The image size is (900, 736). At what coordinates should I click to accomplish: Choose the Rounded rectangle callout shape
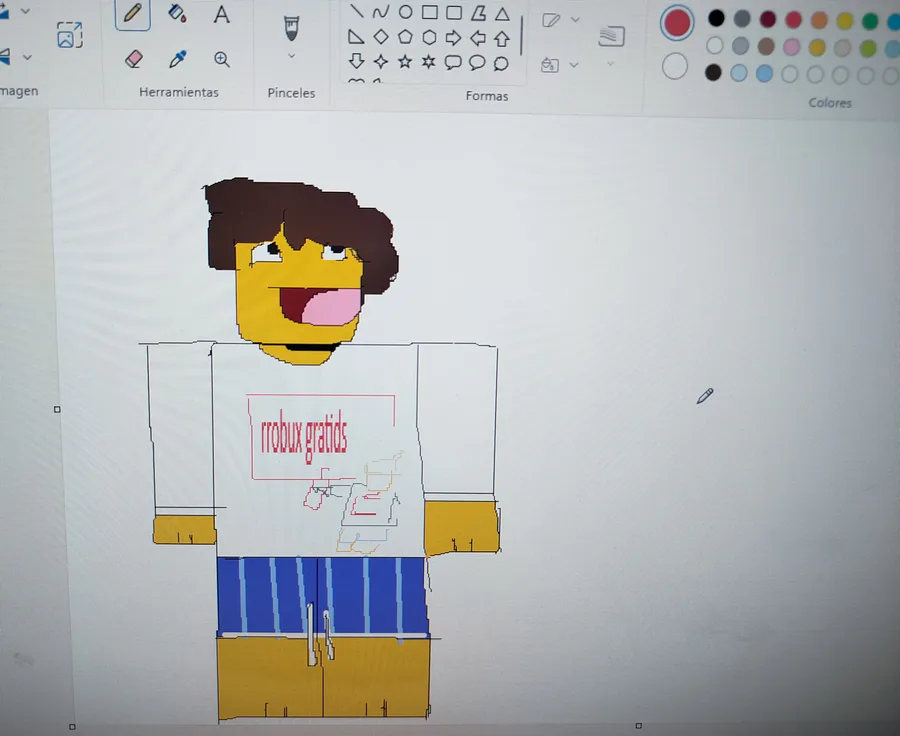[x=453, y=62]
